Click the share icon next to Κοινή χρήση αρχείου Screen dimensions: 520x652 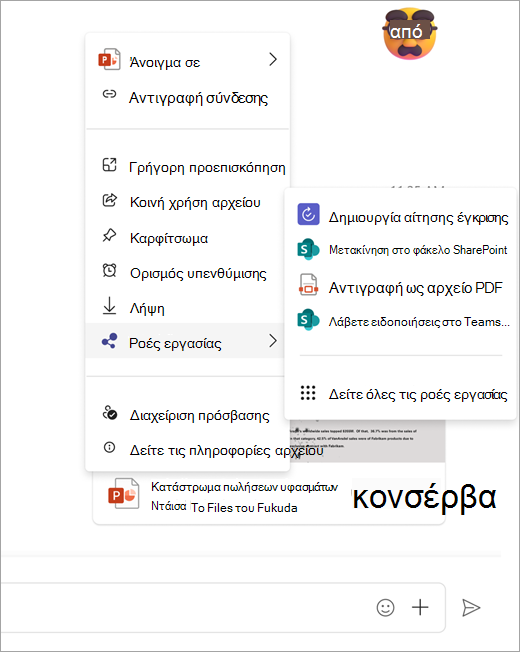(x=110, y=200)
